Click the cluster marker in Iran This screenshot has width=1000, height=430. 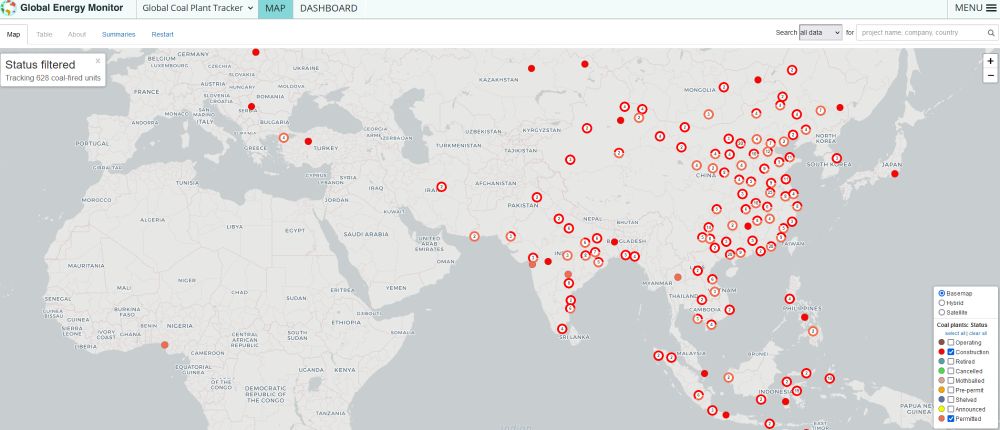441,187
